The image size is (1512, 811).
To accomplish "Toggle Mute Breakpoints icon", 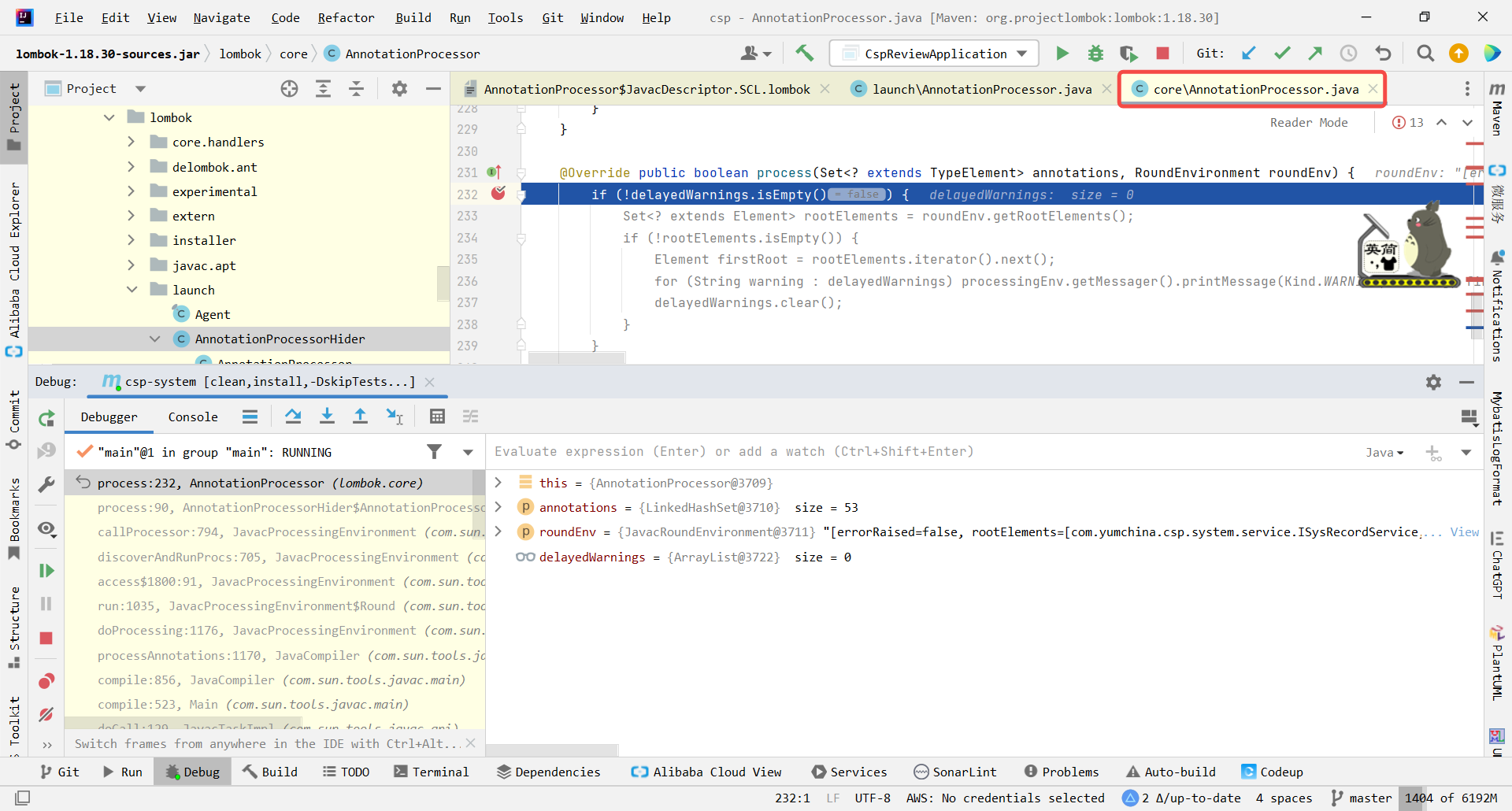I will pos(46,714).
